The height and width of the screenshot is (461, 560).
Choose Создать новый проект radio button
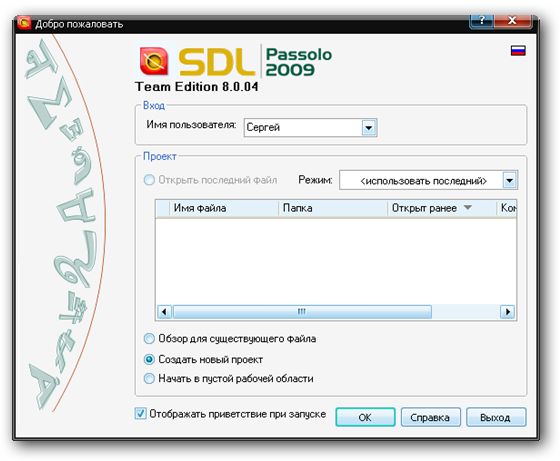(x=149, y=359)
